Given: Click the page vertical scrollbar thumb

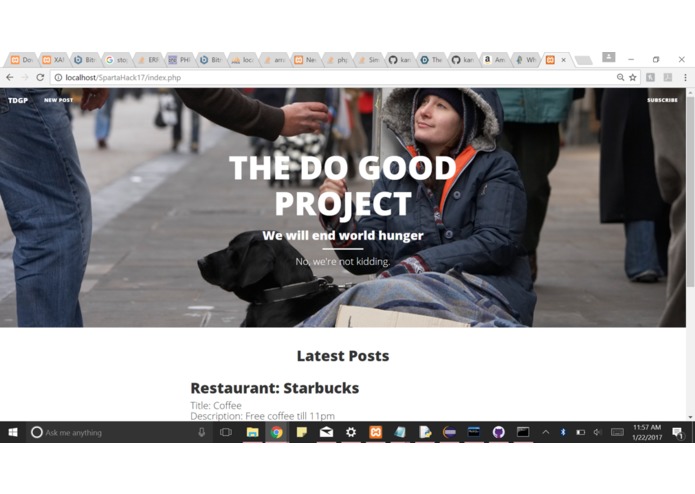Looking at the screenshot, I should [690, 191].
